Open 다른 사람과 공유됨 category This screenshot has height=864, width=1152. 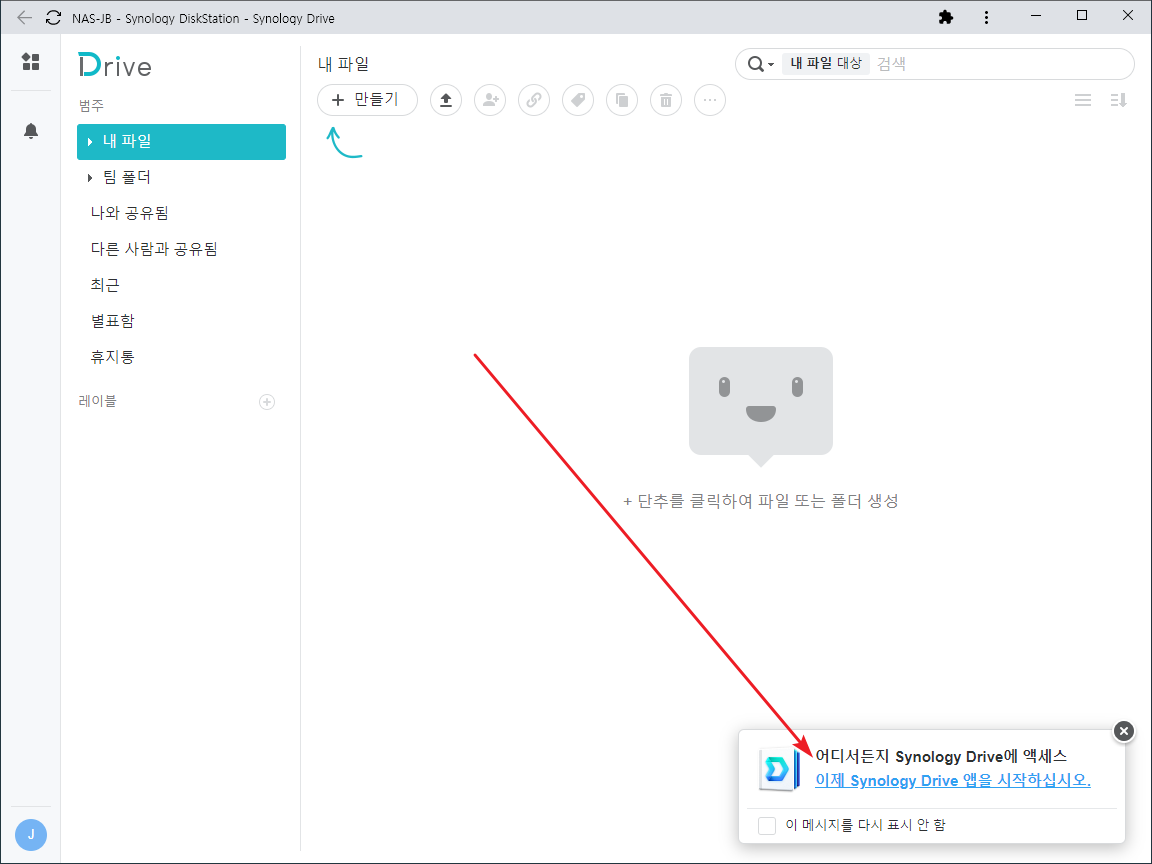pyautogui.click(x=181, y=249)
